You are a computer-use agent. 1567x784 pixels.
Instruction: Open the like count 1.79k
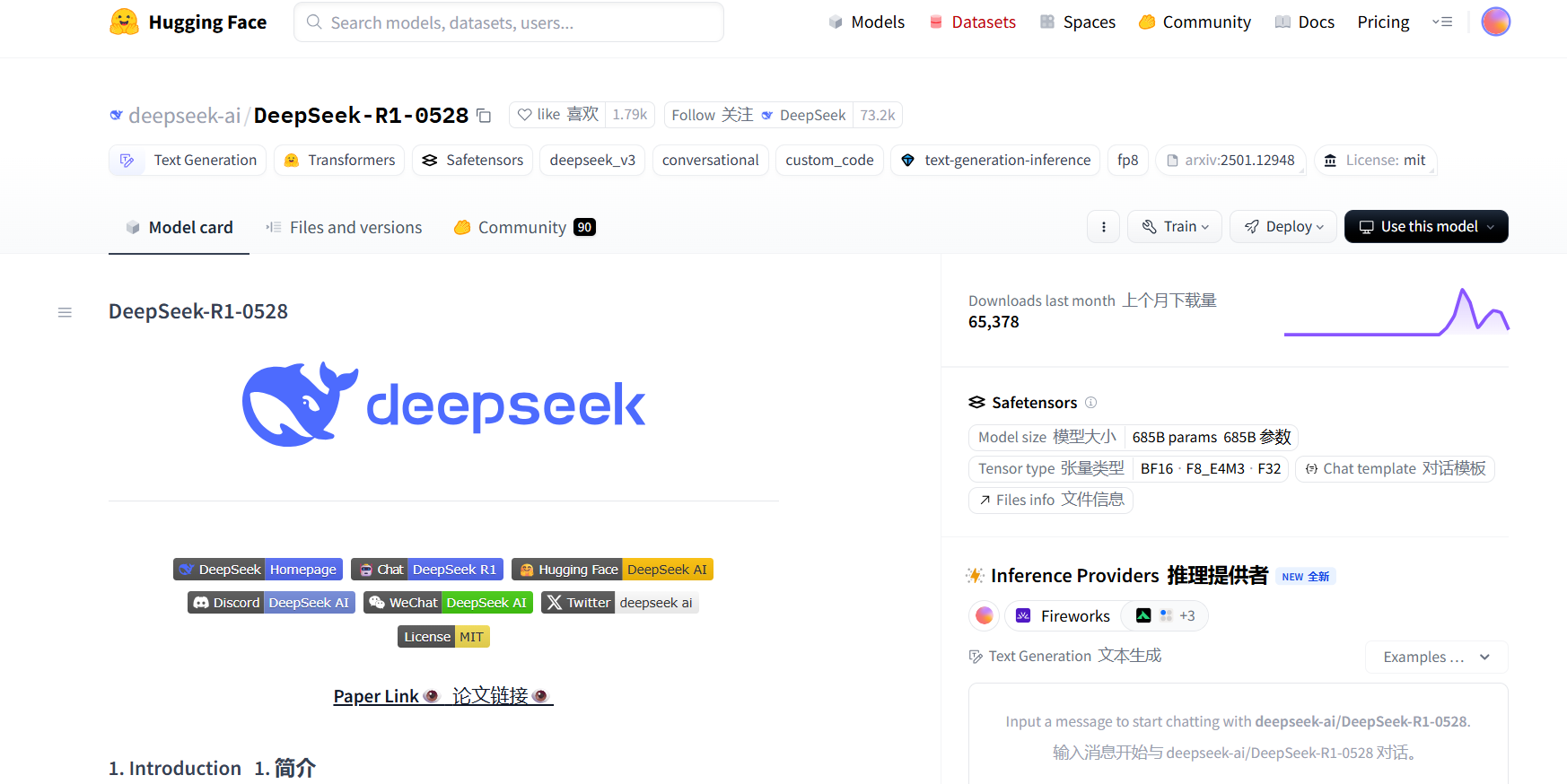(x=629, y=115)
